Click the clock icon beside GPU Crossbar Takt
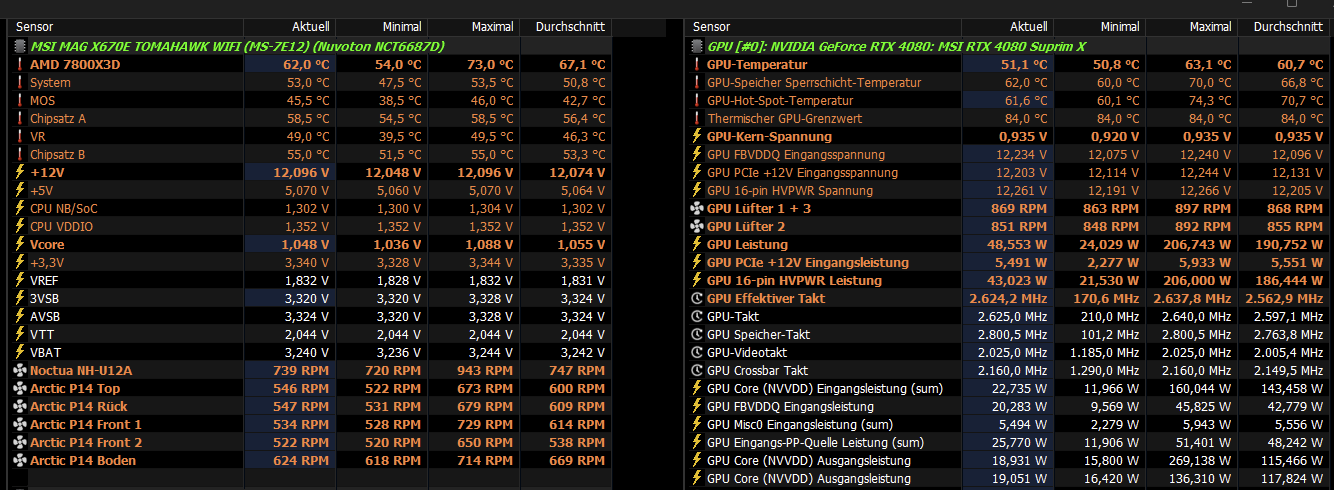Image resolution: width=1334 pixels, height=490 pixels. 696,370
